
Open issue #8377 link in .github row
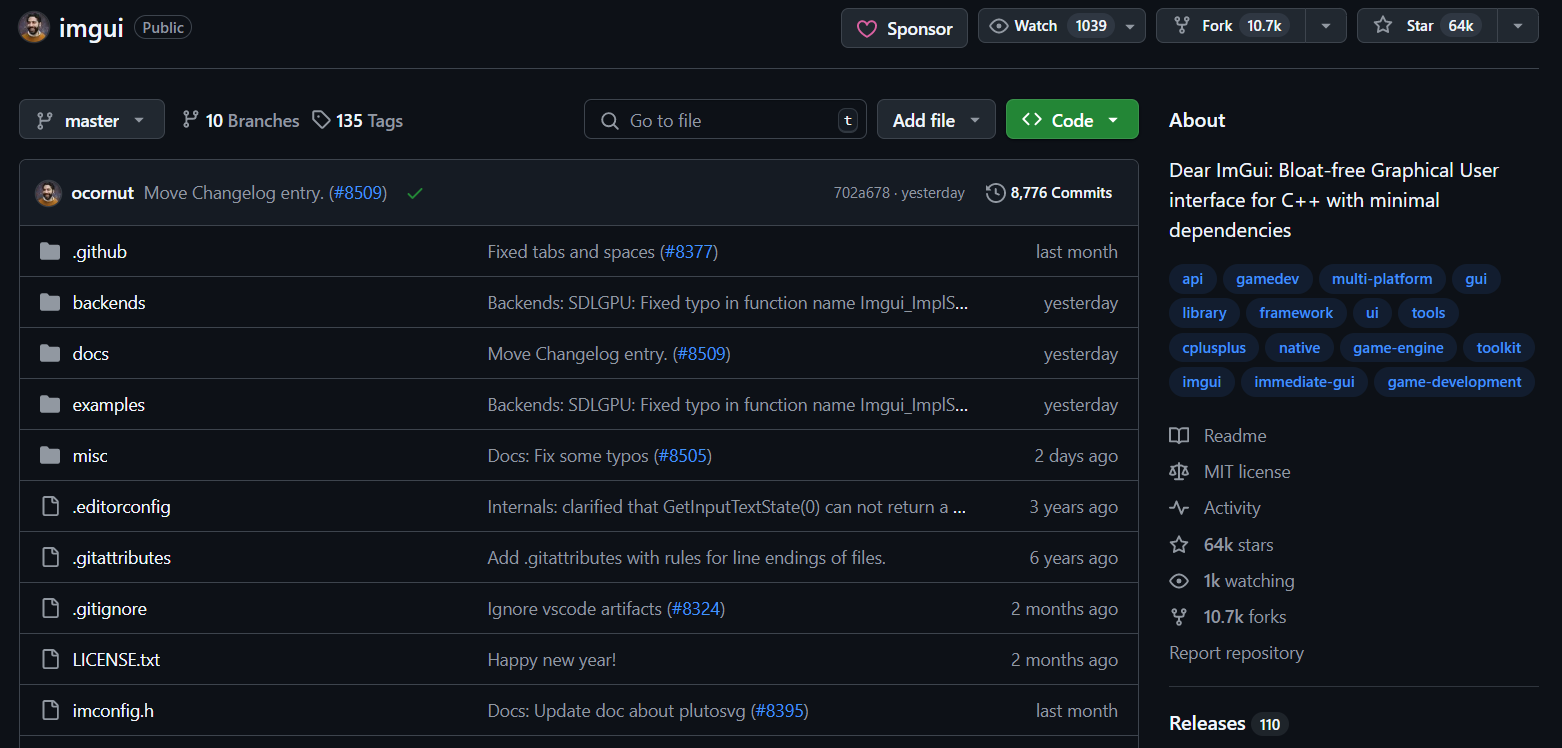click(689, 251)
